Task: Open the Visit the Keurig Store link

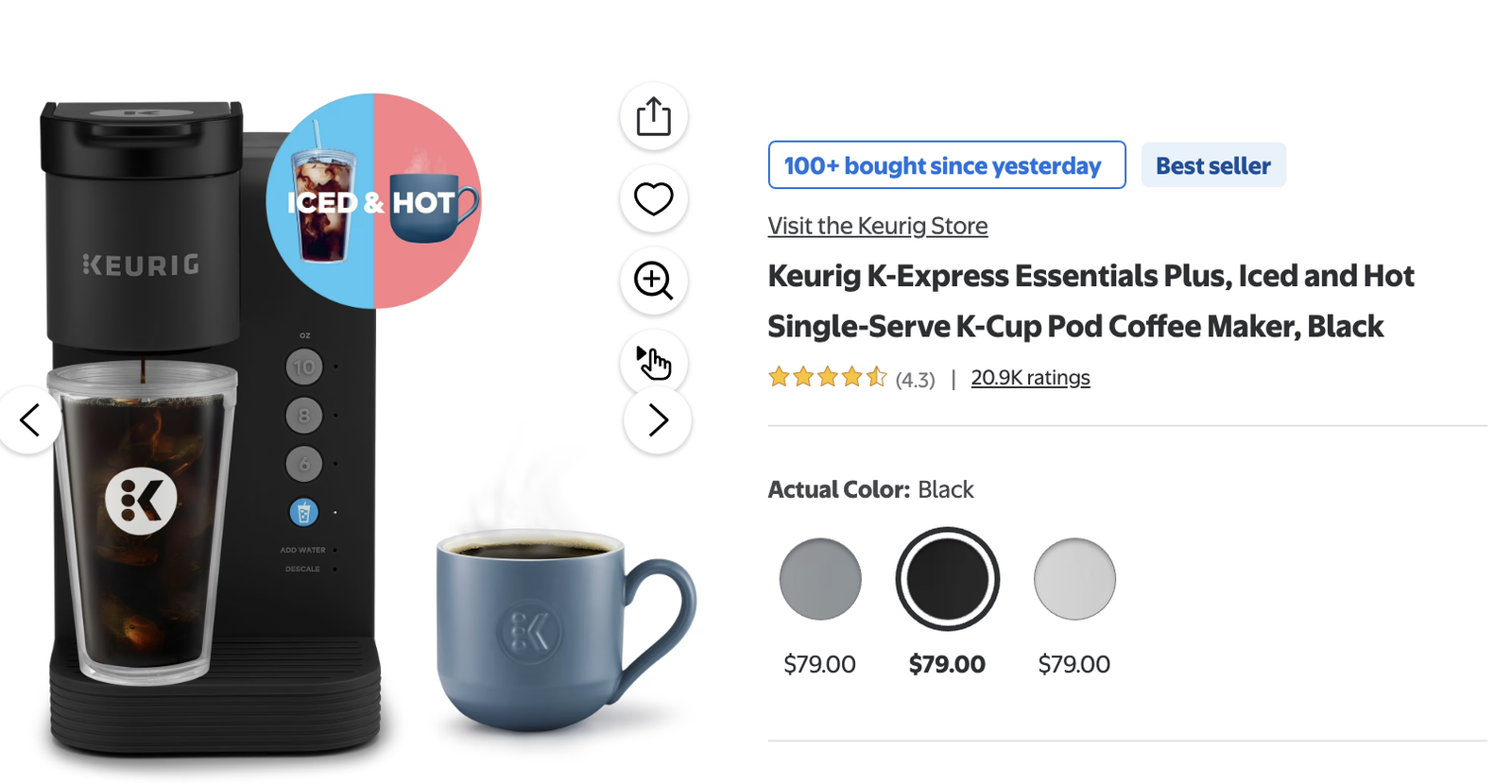Action: tap(877, 227)
